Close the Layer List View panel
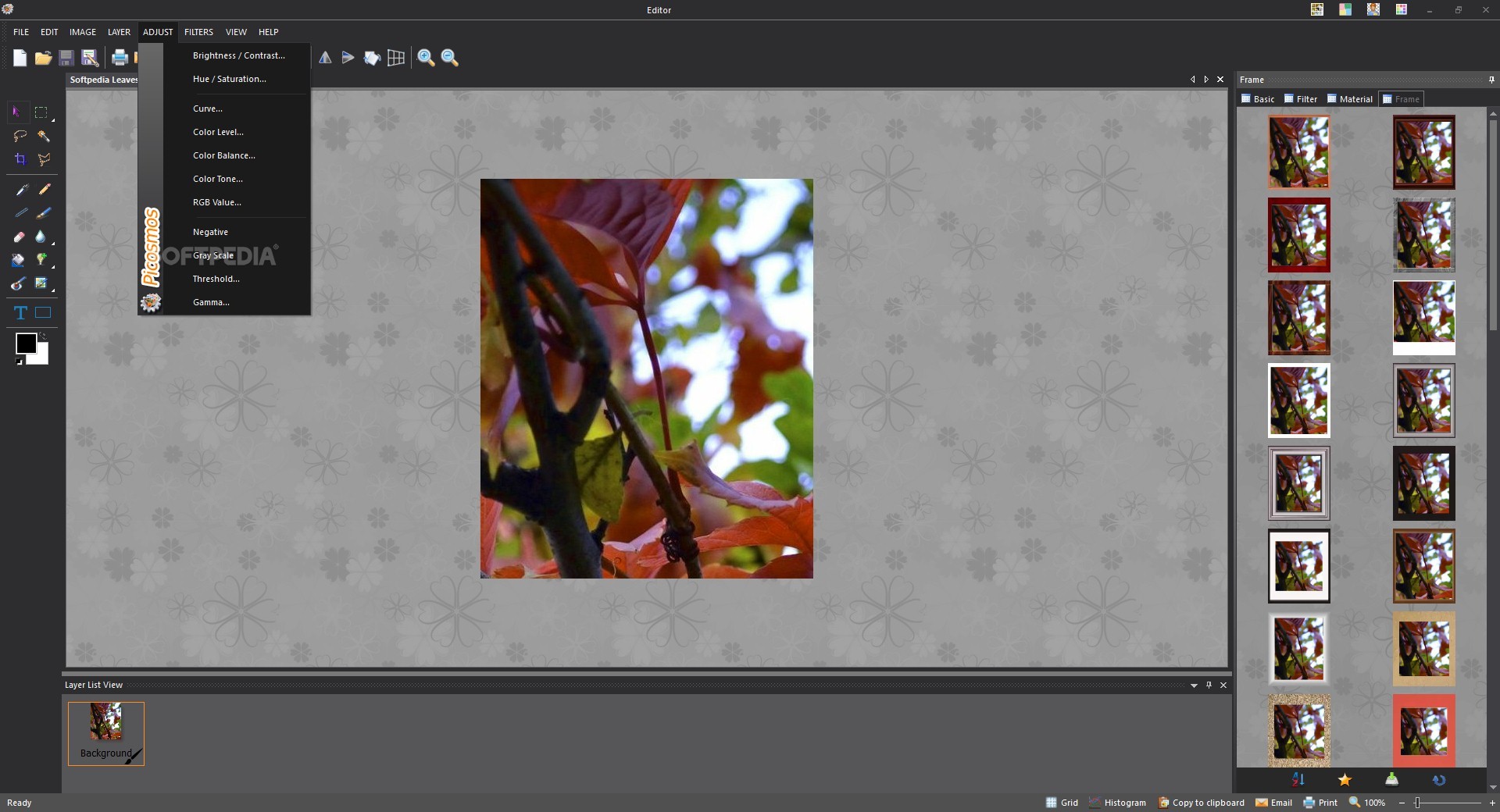This screenshot has height=812, width=1500. pyautogui.click(x=1223, y=685)
